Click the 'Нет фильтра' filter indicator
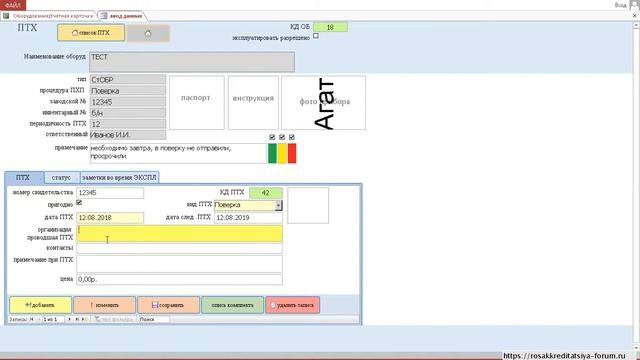Viewport: 640px width, 360px height. (x=113, y=319)
